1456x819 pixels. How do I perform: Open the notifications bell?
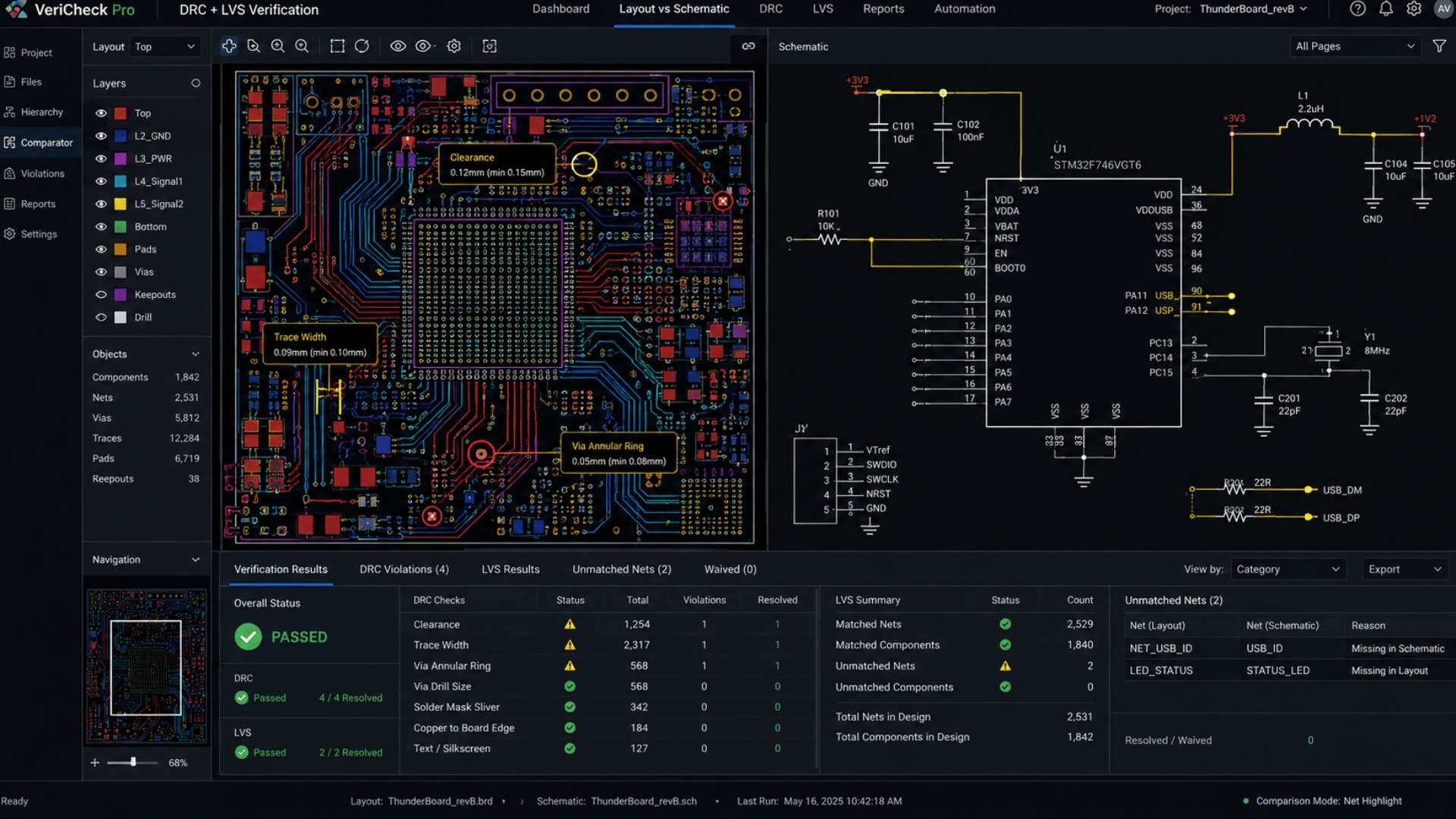point(1386,9)
